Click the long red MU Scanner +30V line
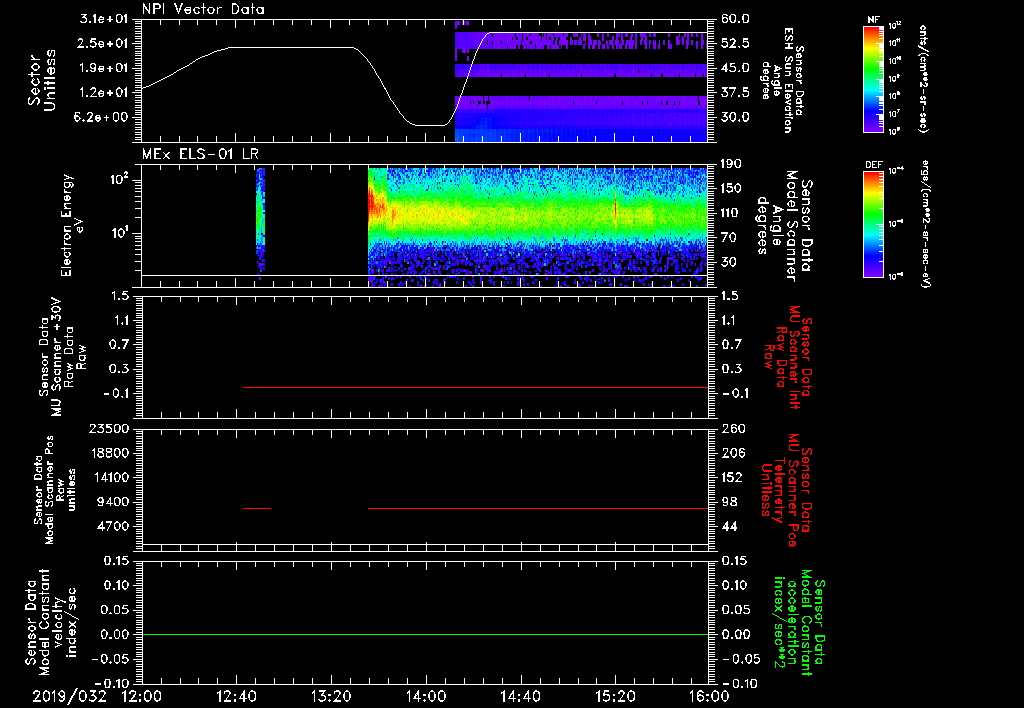Image resolution: width=1024 pixels, height=708 pixels. [475, 387]
